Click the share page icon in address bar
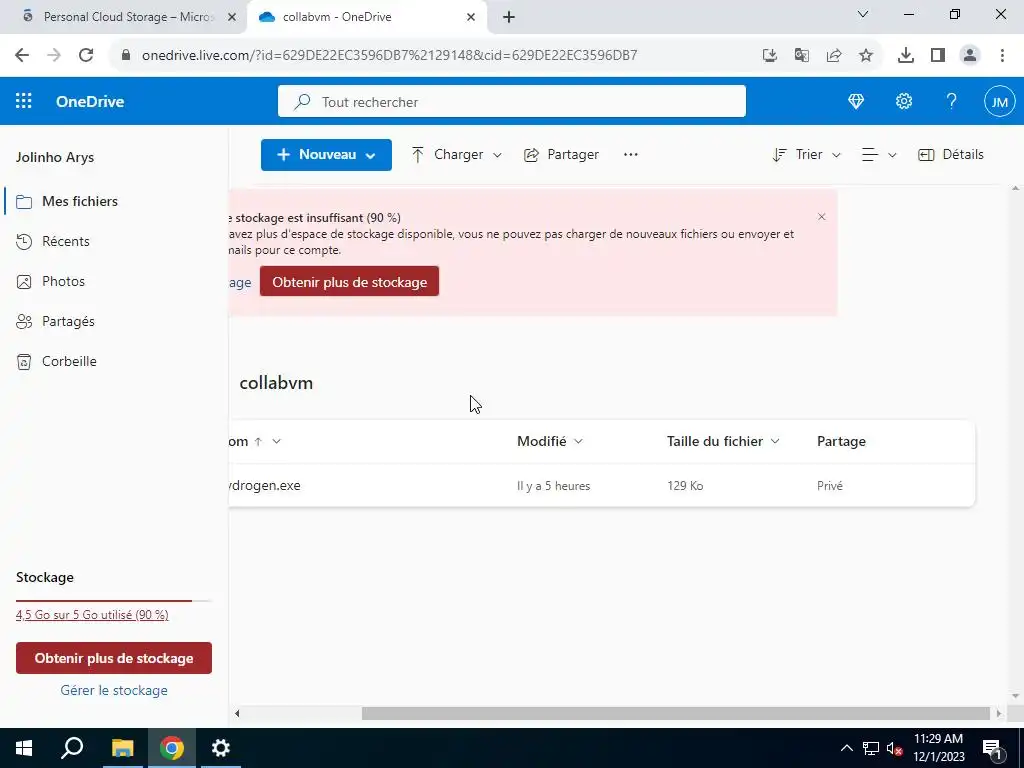The width and height of the screenshot is (1024, 768). (x=834, y=56)
